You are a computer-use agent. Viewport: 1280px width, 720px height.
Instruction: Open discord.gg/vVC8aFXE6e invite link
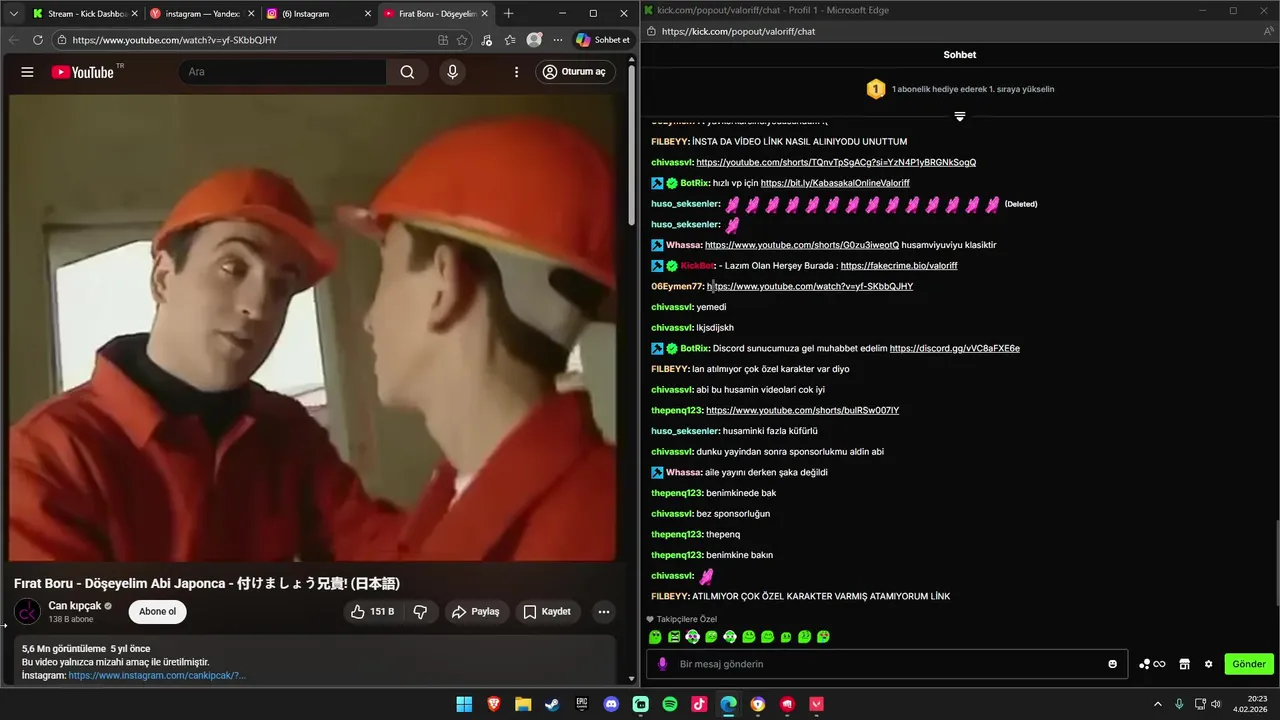tap(955, 348)
